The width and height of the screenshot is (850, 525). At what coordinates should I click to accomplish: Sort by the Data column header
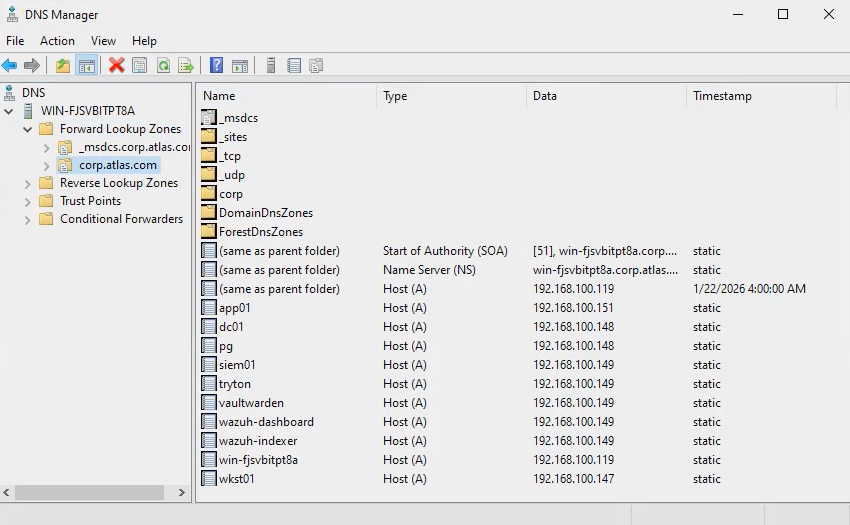[x=607, y=96]
